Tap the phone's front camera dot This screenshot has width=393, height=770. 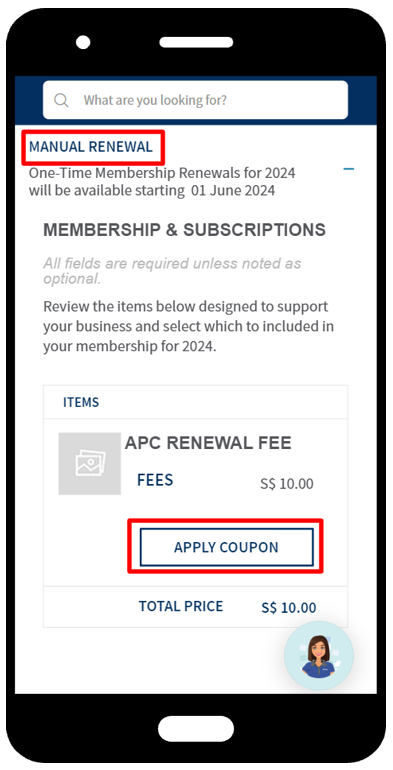pyautogui.click(x=83, y=42)
